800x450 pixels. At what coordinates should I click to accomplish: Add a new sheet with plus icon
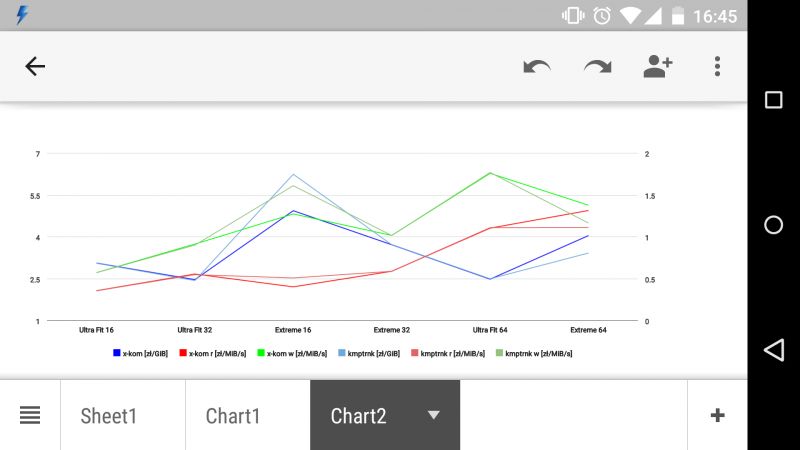click(717, 415)
